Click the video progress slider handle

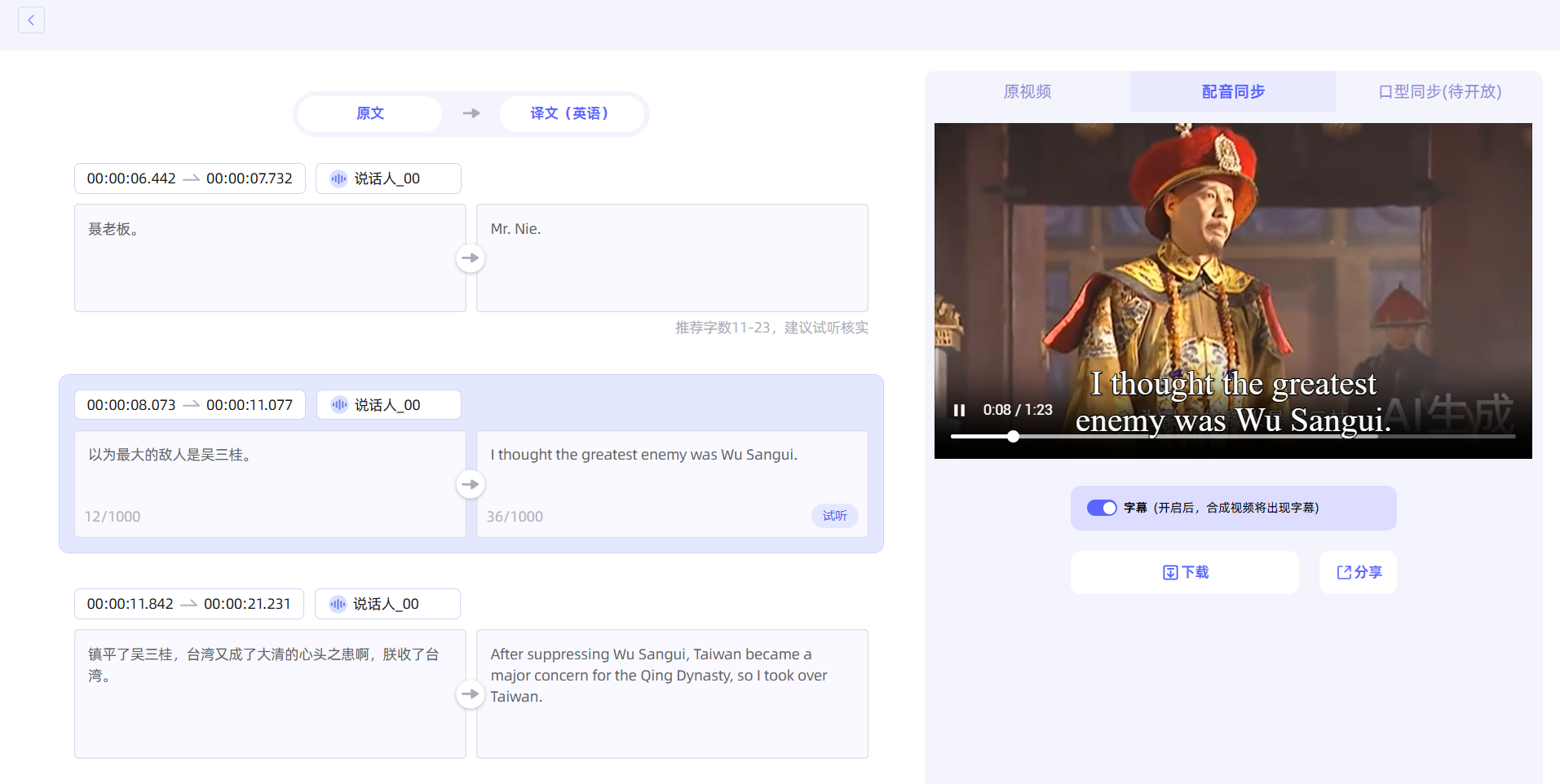tap(1013, 436)
